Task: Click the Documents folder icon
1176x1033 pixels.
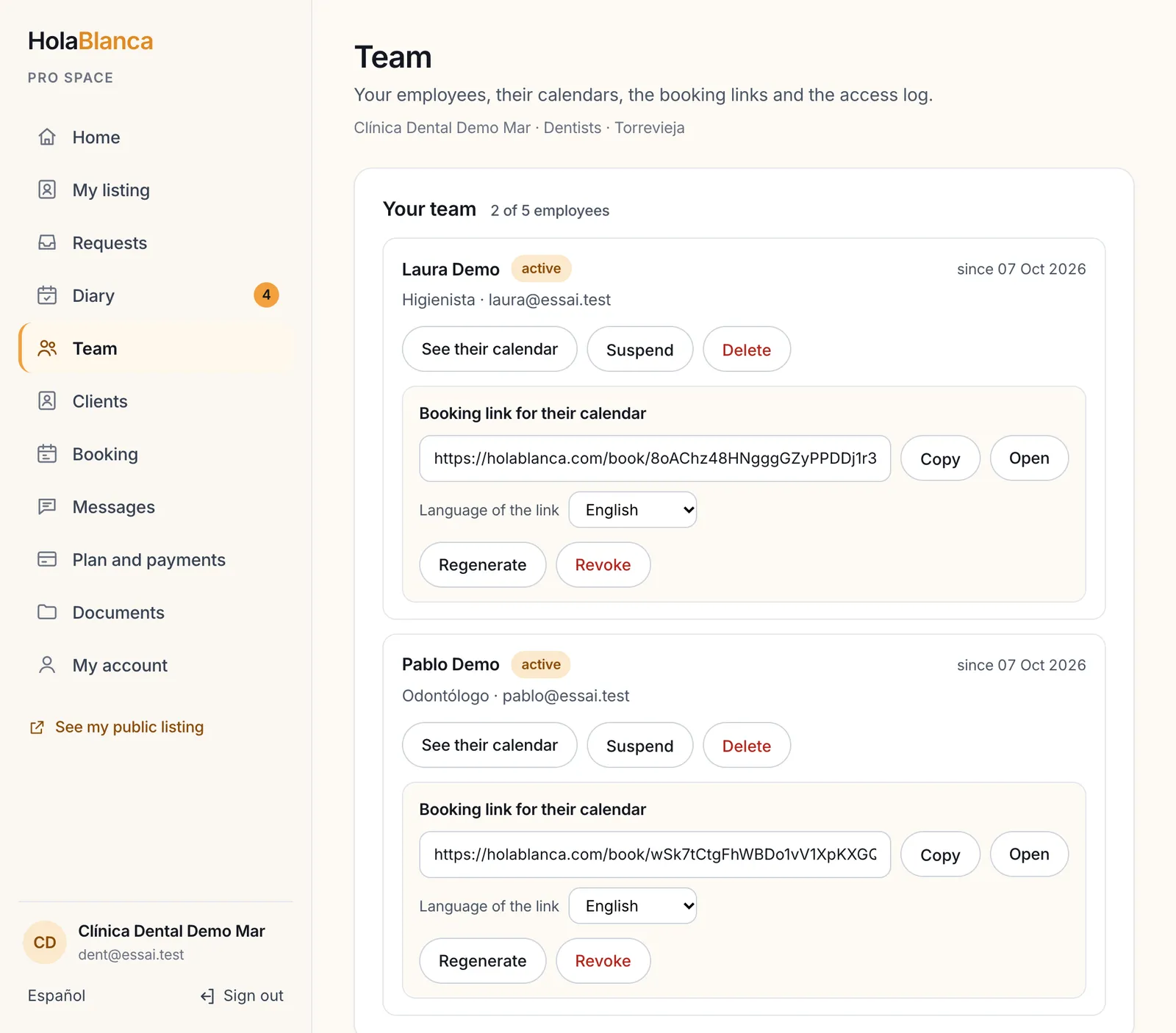Action: [x=47, y=612]
